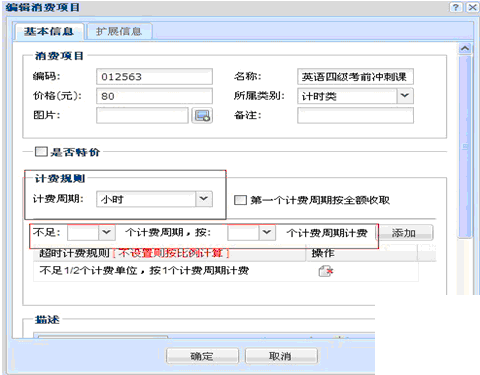480x375 pixels.
Task: Click the 价格(元) field containing 80
Action: coord(154,96)
